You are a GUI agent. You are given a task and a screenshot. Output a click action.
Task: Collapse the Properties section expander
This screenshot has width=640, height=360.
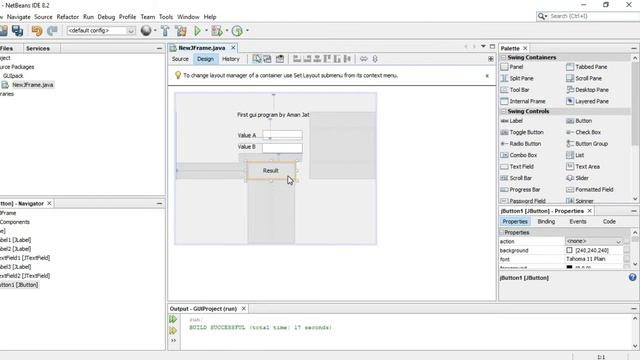pos(502,232)
